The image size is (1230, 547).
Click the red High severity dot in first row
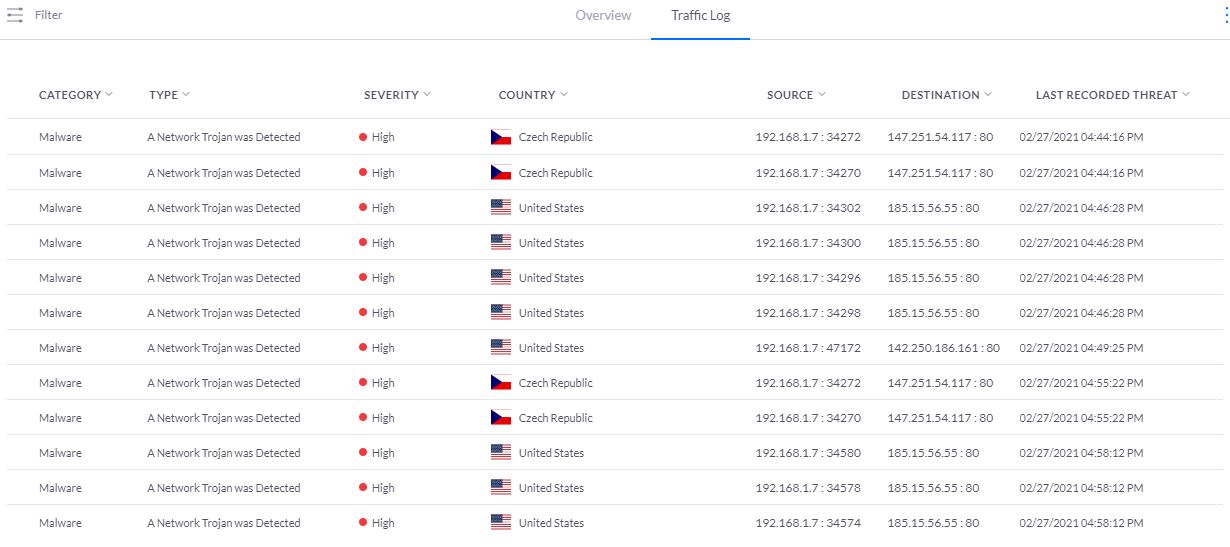pos(363,137)
